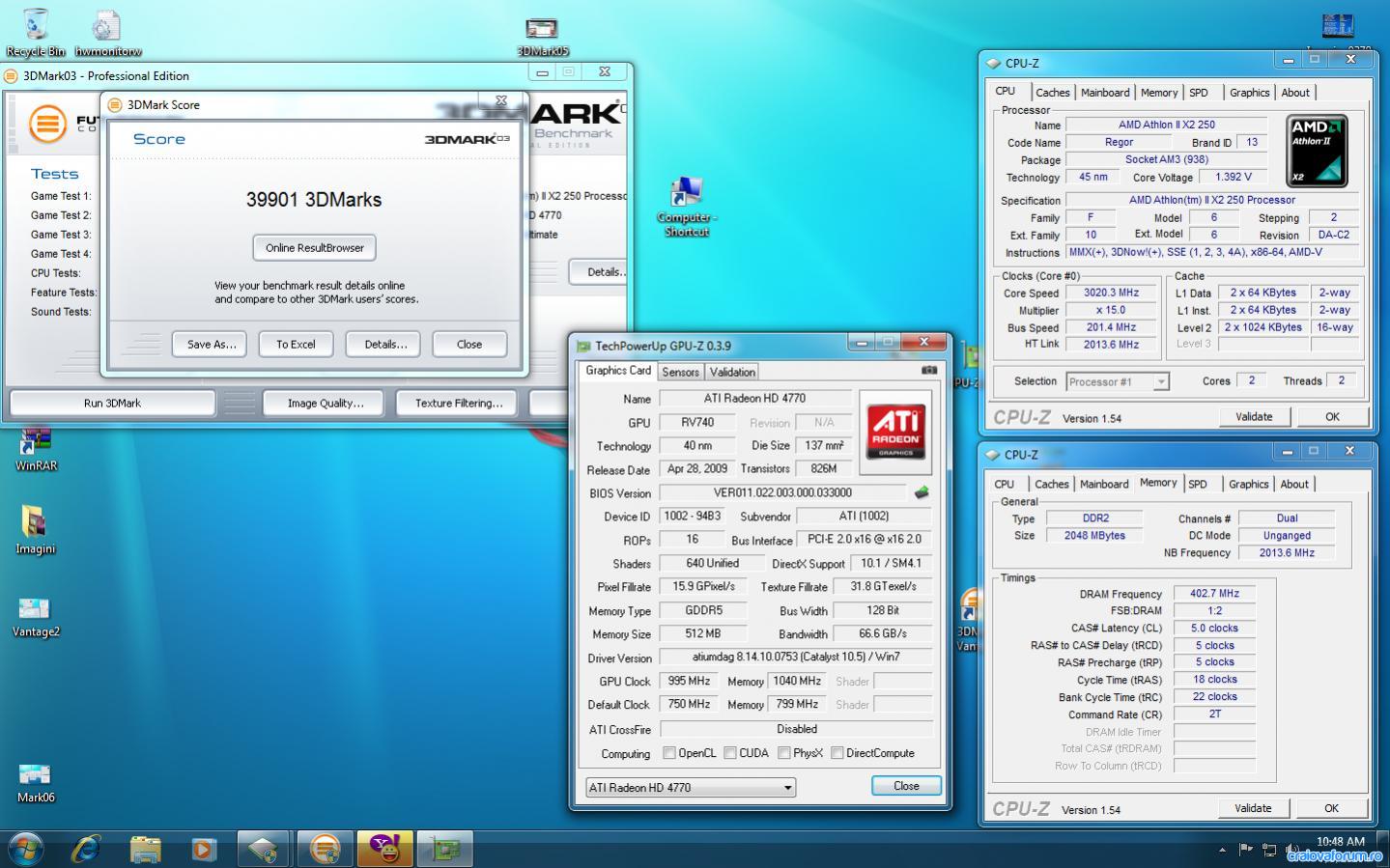This screenshot has height=868, width=1390.
Task: Open the Vantage2 desktop icon
Action: (x=36, y=616)
